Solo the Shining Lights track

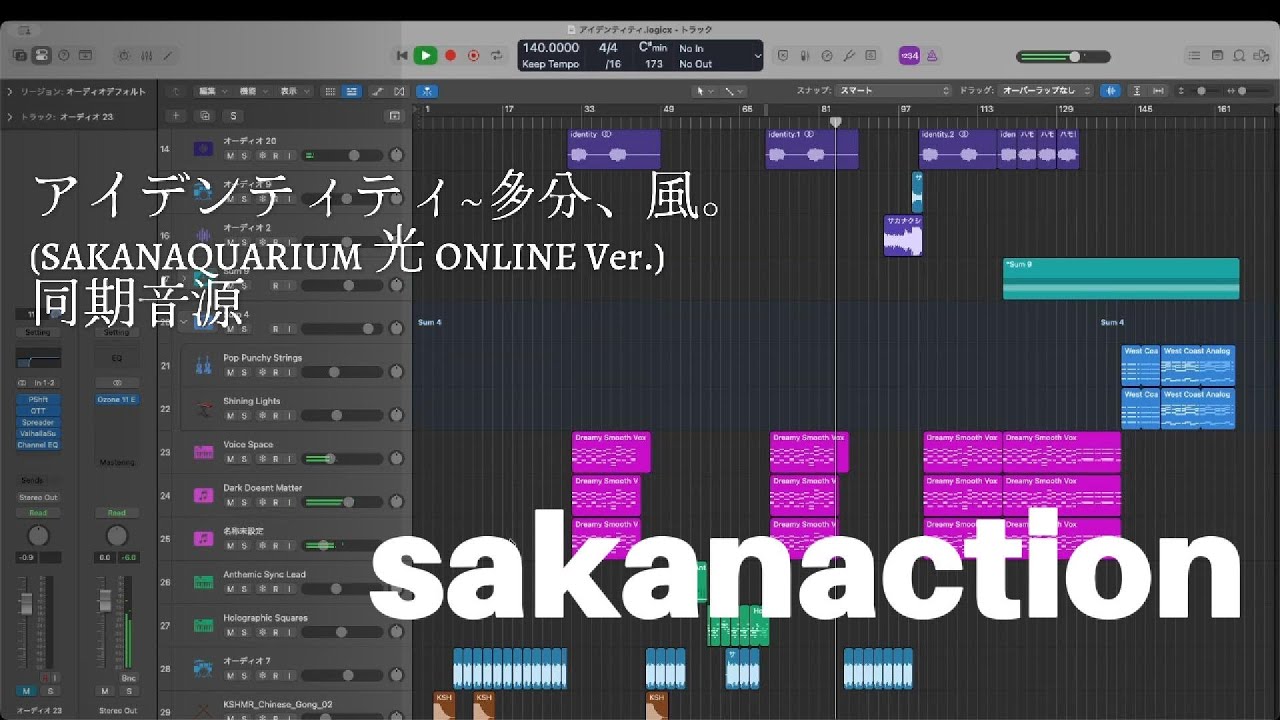pos(244,416)
